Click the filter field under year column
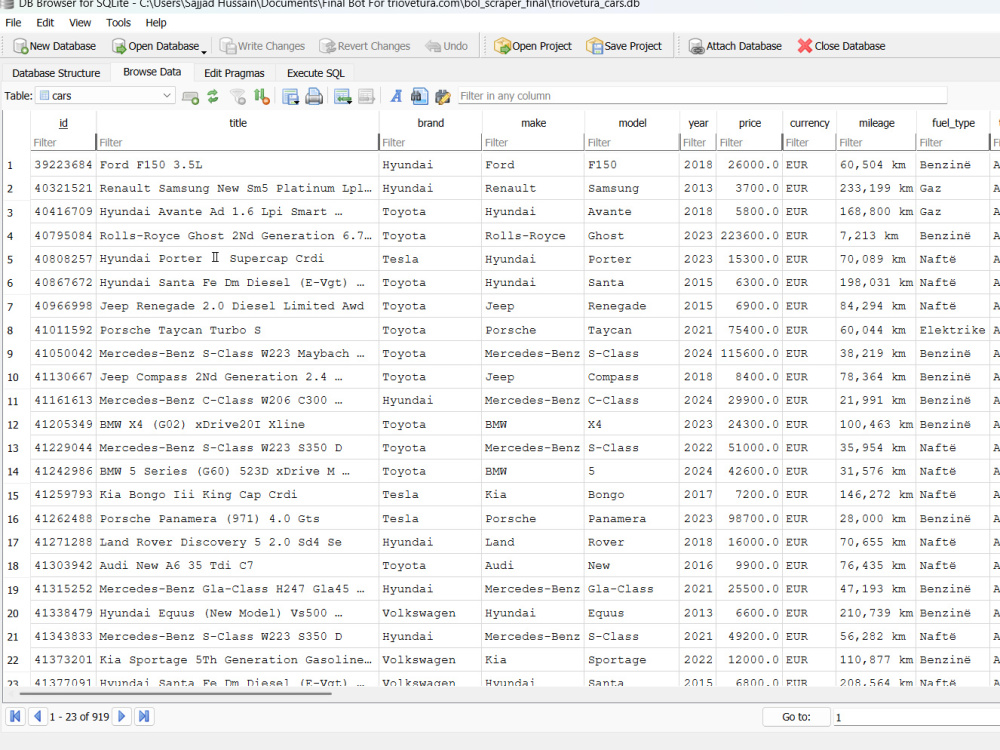The width and height of the screenshot is (1000, 750). coord(698,142)
